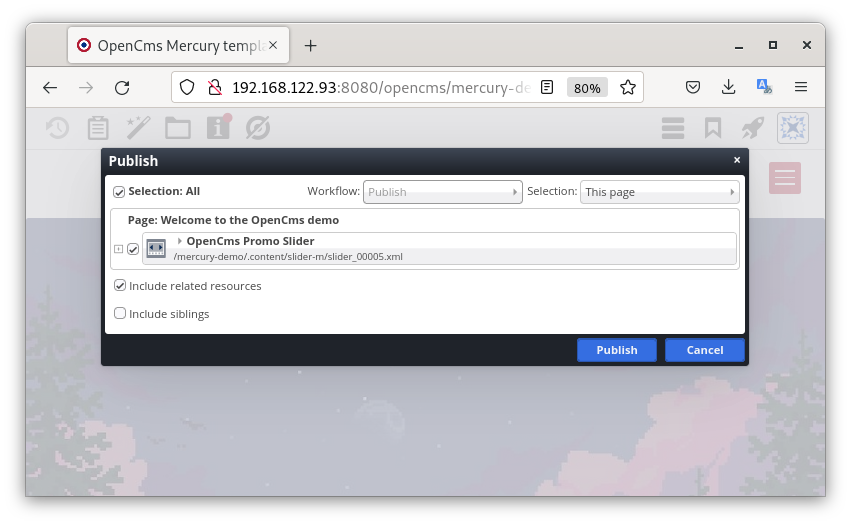Open the Firefox application menu
851x525 pixels.
click(x=801, y=88)
